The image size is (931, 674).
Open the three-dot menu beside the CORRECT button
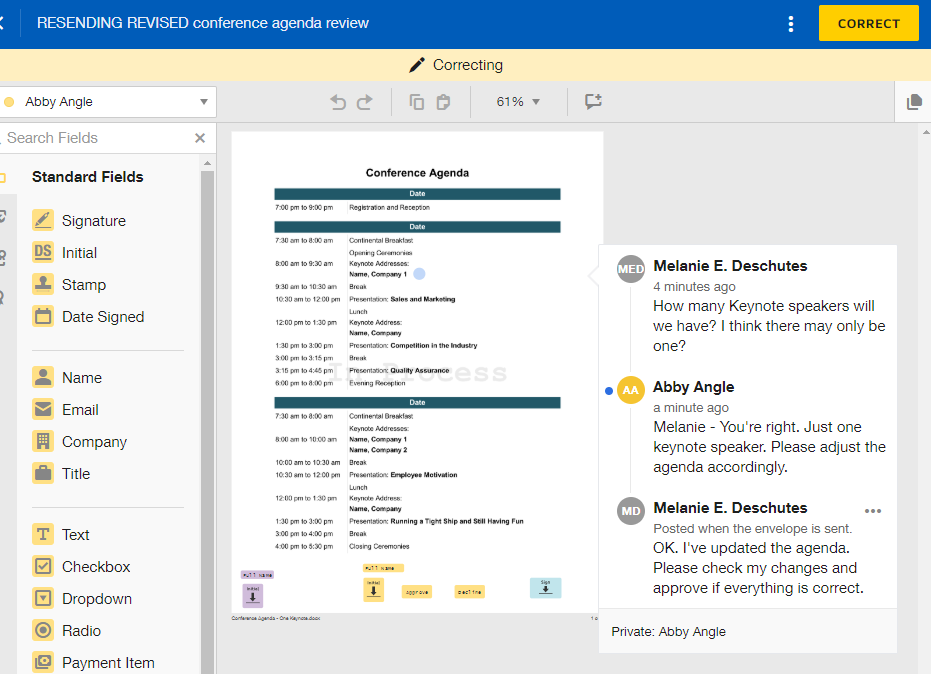tap(791, 23)
